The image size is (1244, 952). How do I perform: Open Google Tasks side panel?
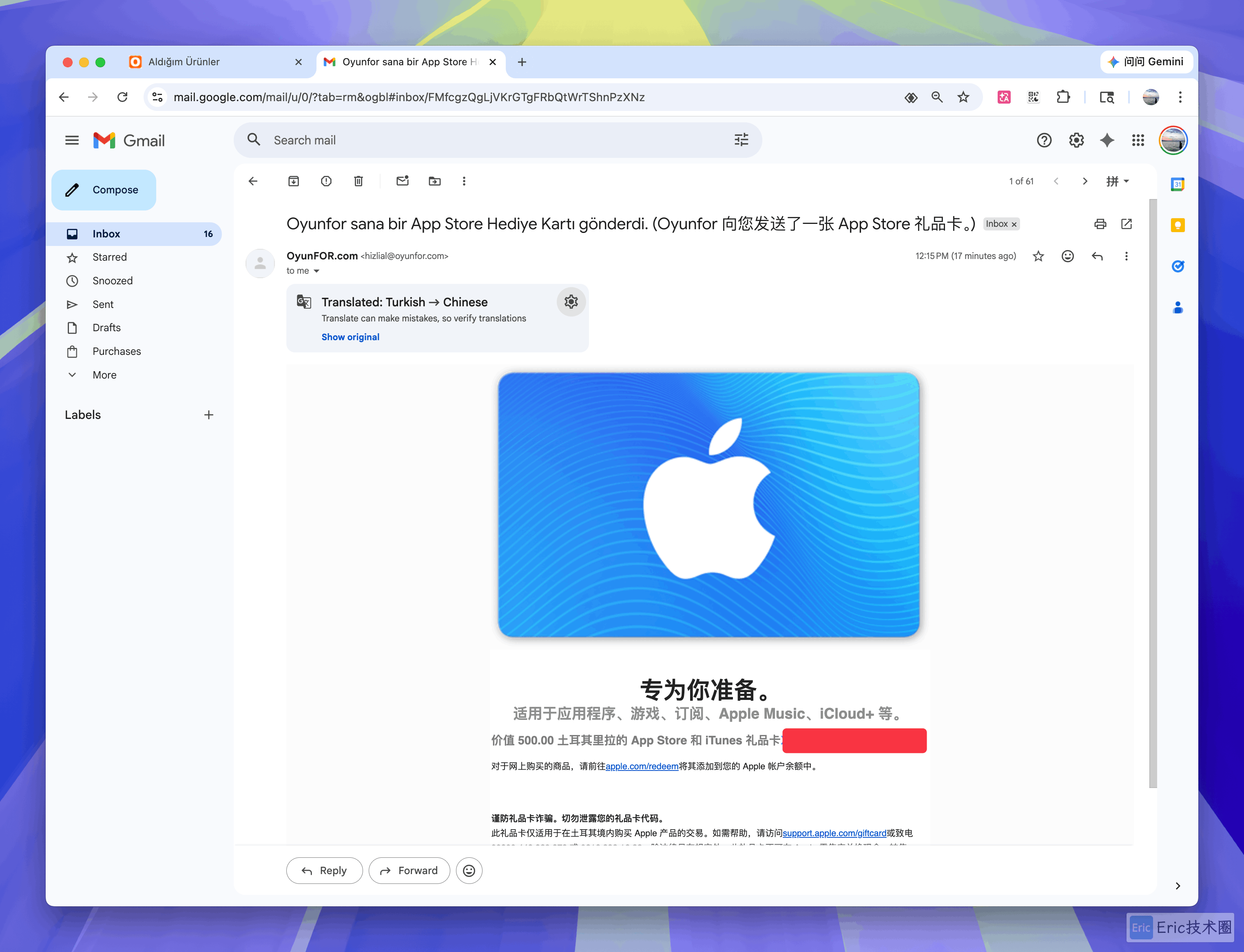[x=1178, y=266]
